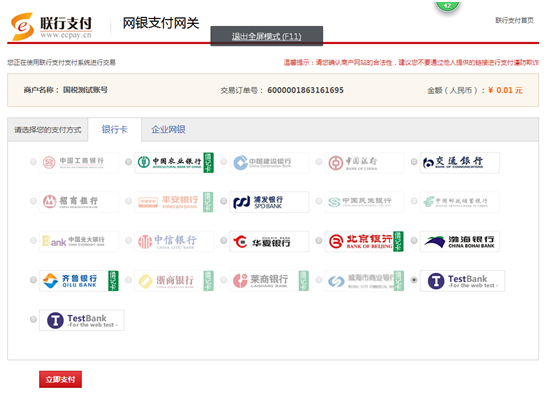
Task: Click the ICBC 中国工商银行 bank logo
Action: click(79, 162)
